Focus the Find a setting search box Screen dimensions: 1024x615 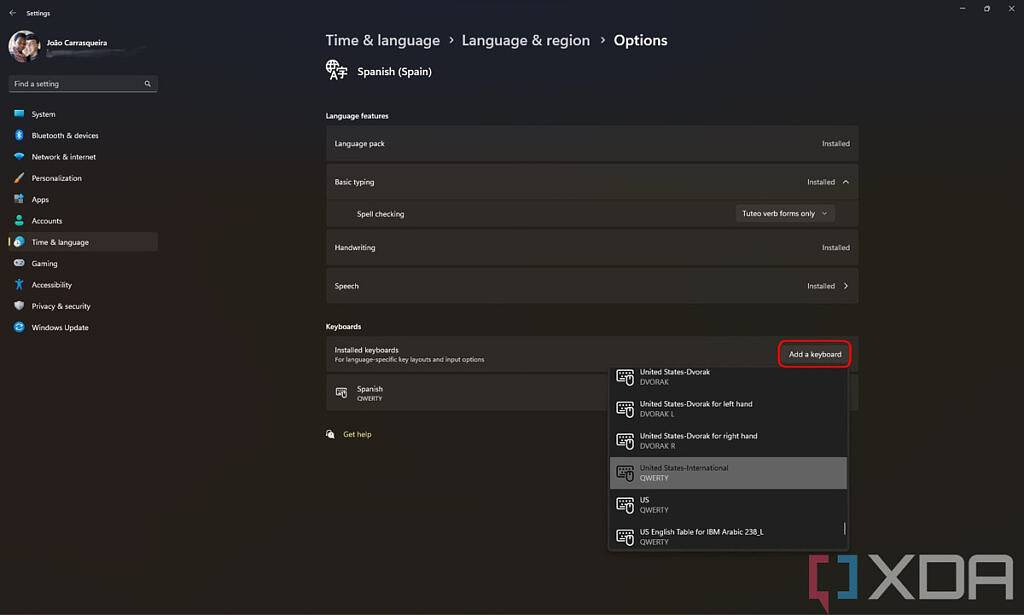point(83,84)
